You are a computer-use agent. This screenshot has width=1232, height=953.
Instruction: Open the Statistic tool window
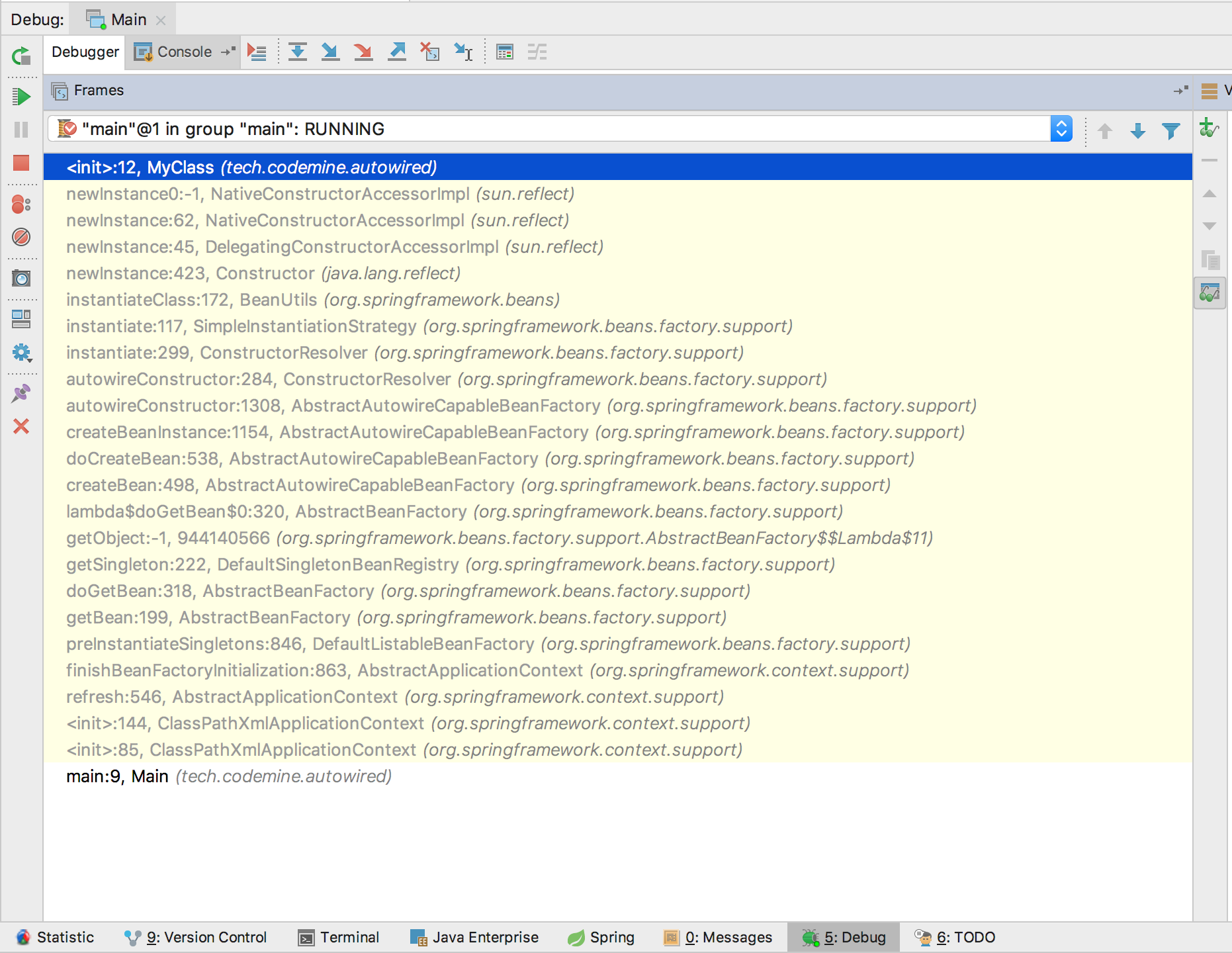56,937
